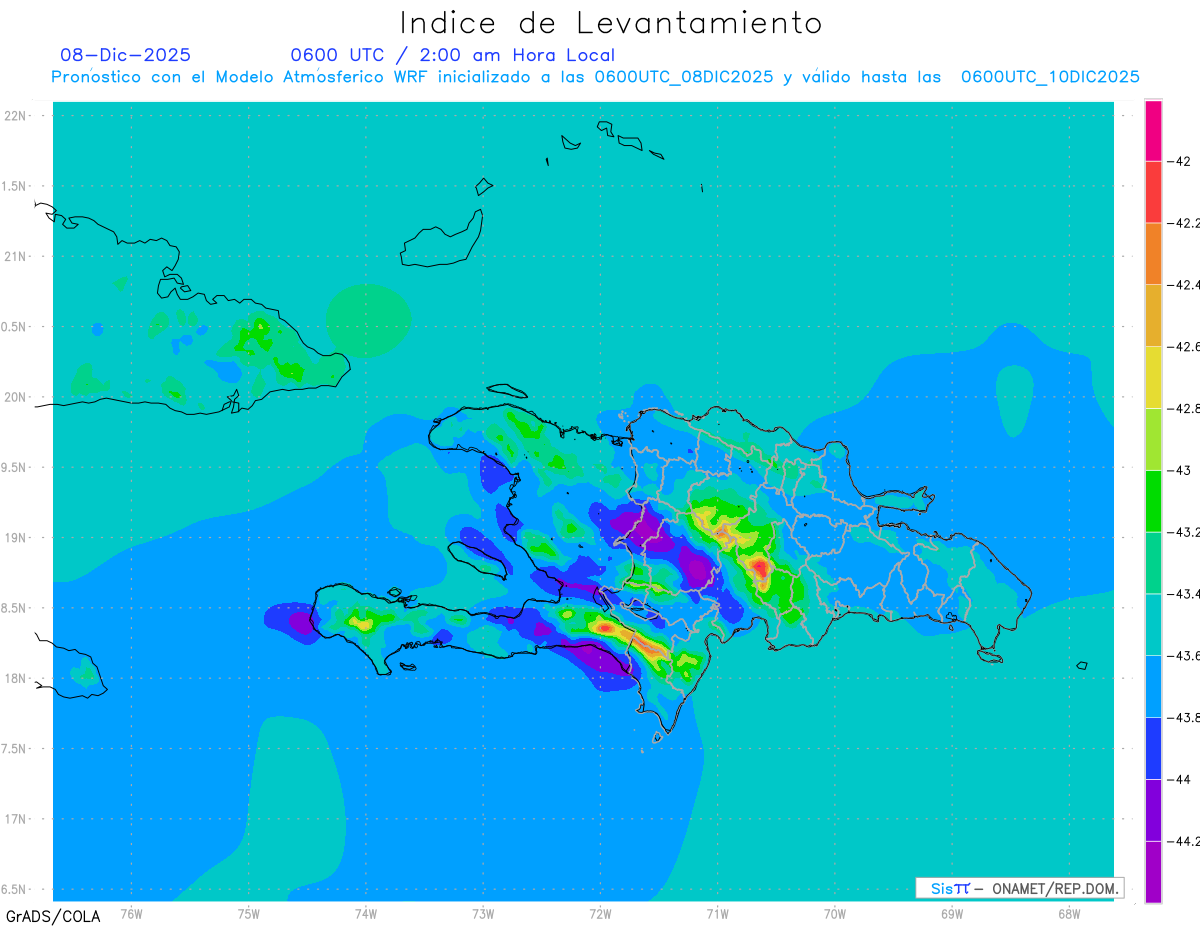Click the '-42.6' colorbar label
This screenshot has height=927, width=1200.
coord(1185,347)
